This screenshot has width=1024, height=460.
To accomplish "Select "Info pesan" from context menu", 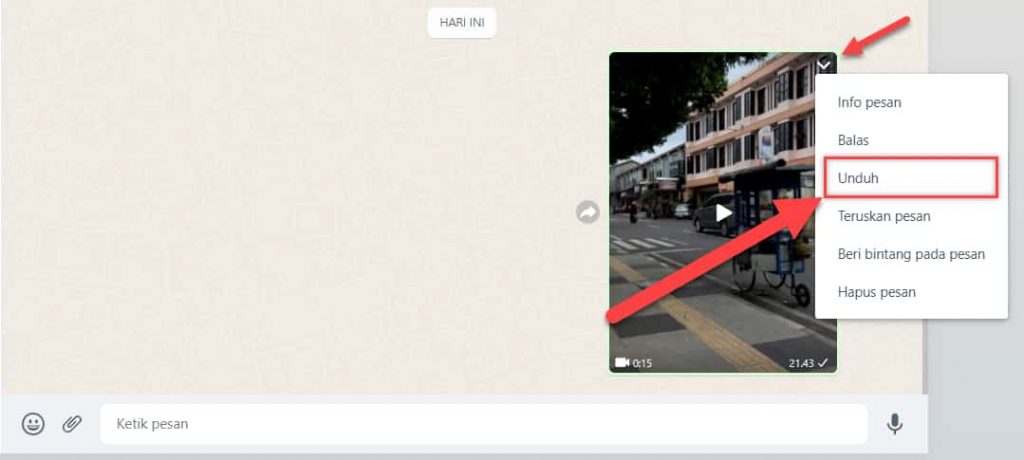I will tap(870, 102).
